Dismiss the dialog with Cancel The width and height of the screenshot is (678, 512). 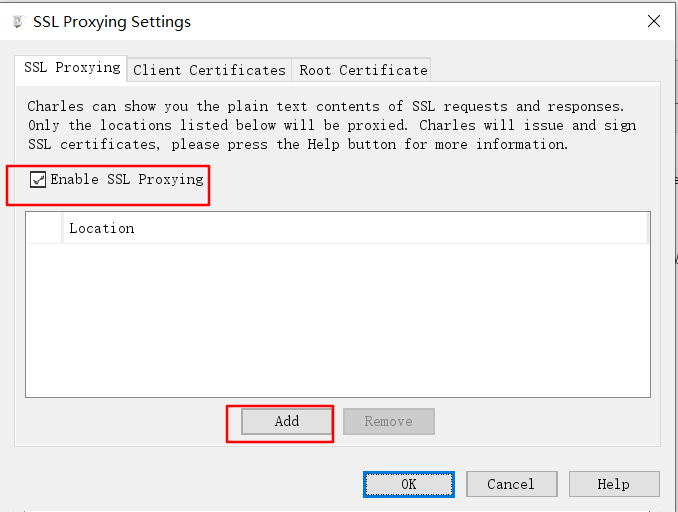(x=511, y=484)
